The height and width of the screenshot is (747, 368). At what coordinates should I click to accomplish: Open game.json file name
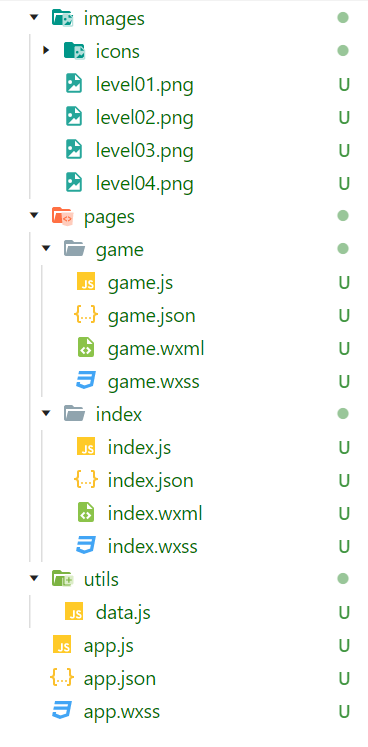[152, 316]
